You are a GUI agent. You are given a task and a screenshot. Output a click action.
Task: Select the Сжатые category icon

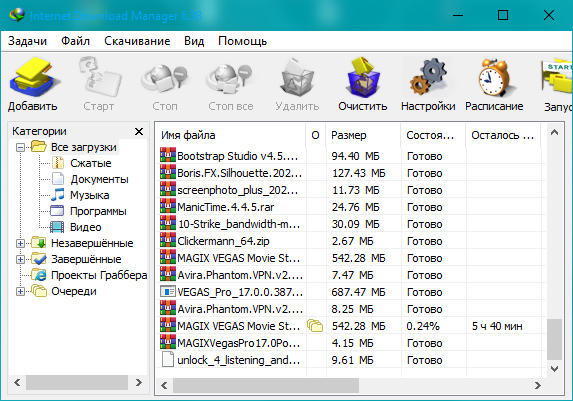[58, 163]
